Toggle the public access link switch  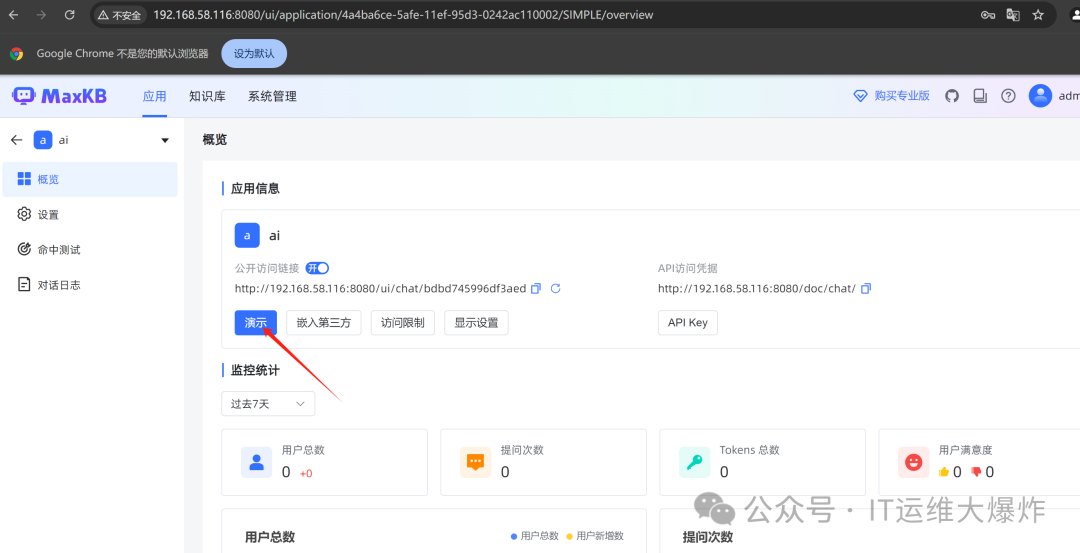point(318,268)
